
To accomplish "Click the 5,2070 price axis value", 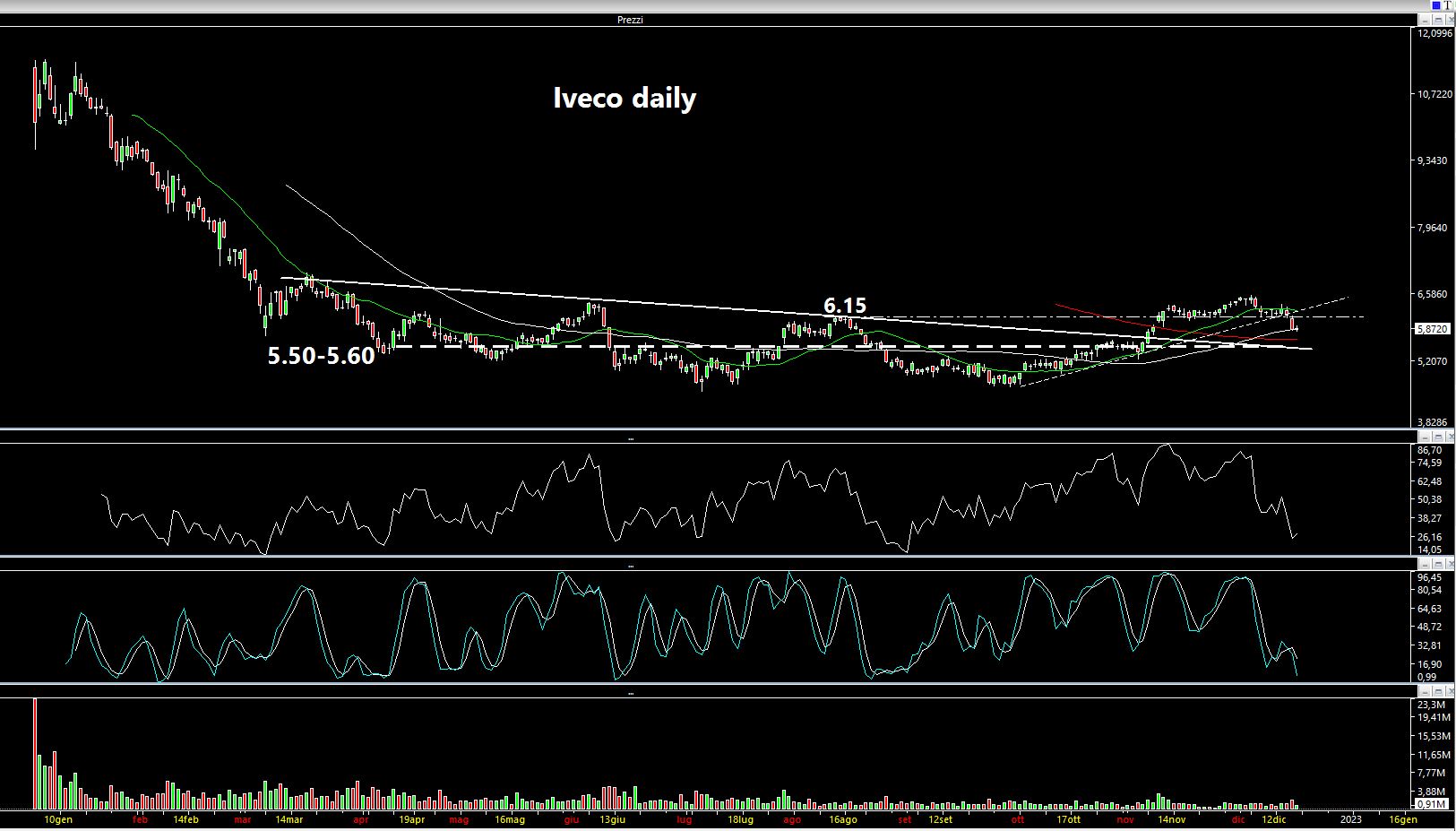I will pyautogui.click(x=1434, y=361).
